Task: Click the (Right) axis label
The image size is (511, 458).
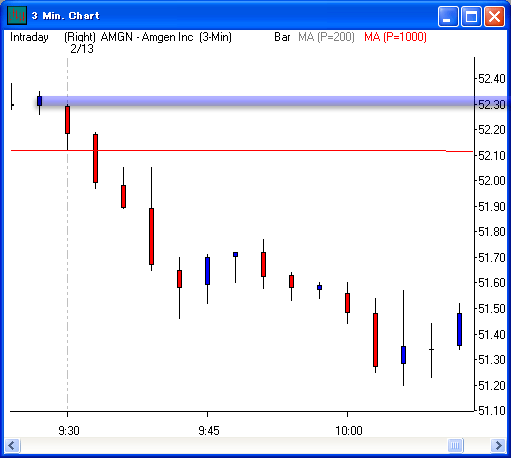Action: tap(80, 37)
